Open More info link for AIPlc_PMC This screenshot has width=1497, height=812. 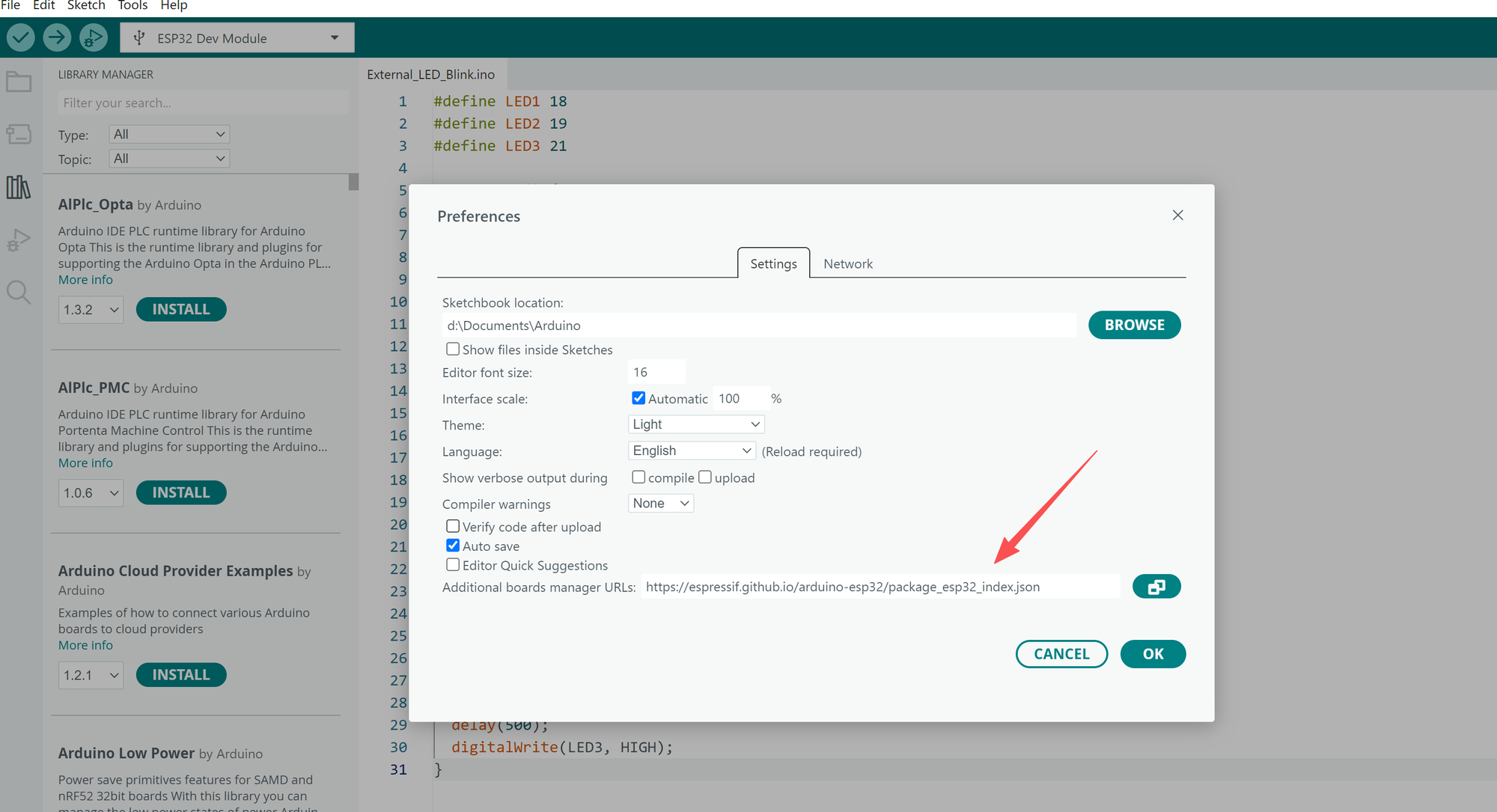click(85, 463)
